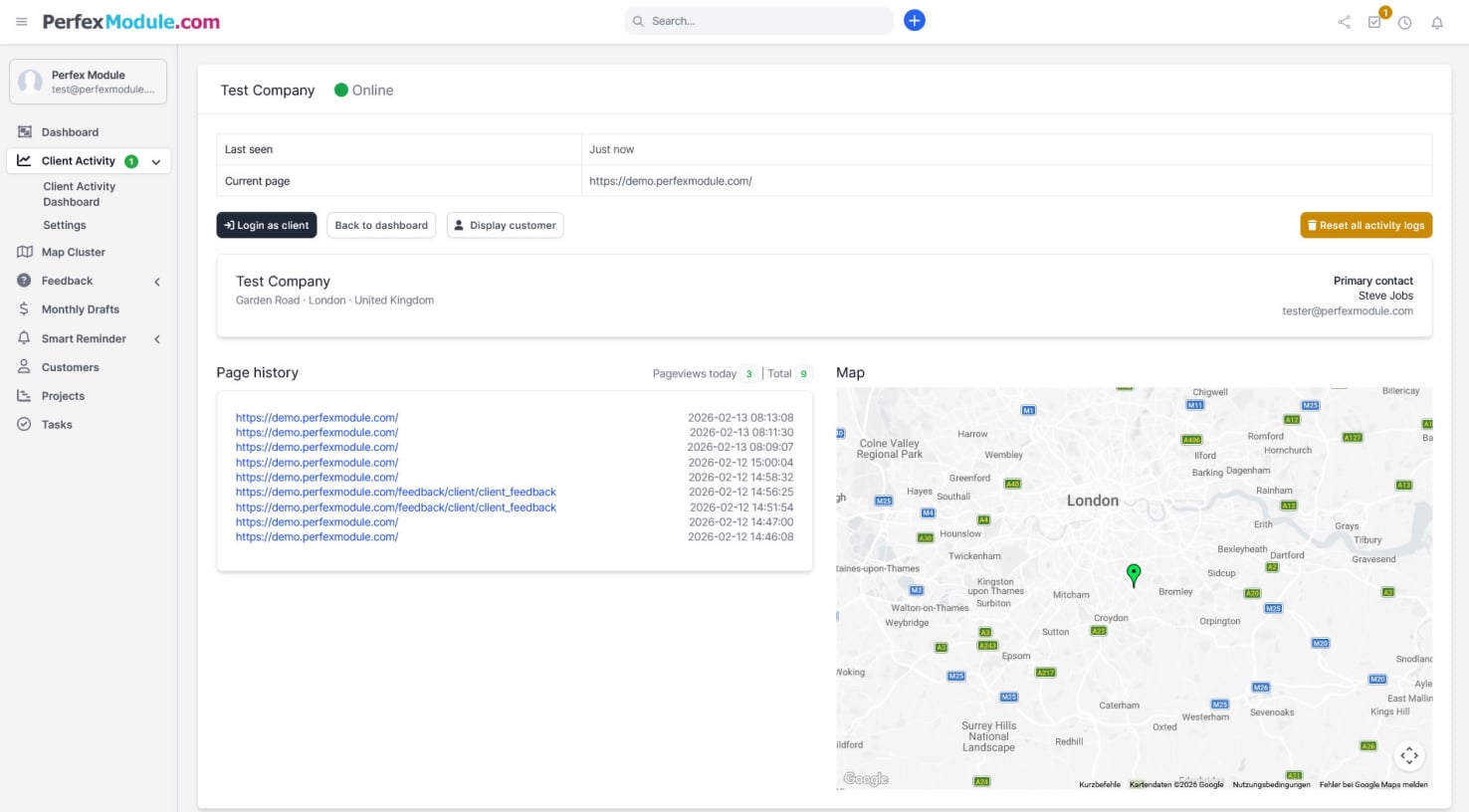Open the to-do checkbox icon with badge
1469x812 pixels.
click(1374, 22)
